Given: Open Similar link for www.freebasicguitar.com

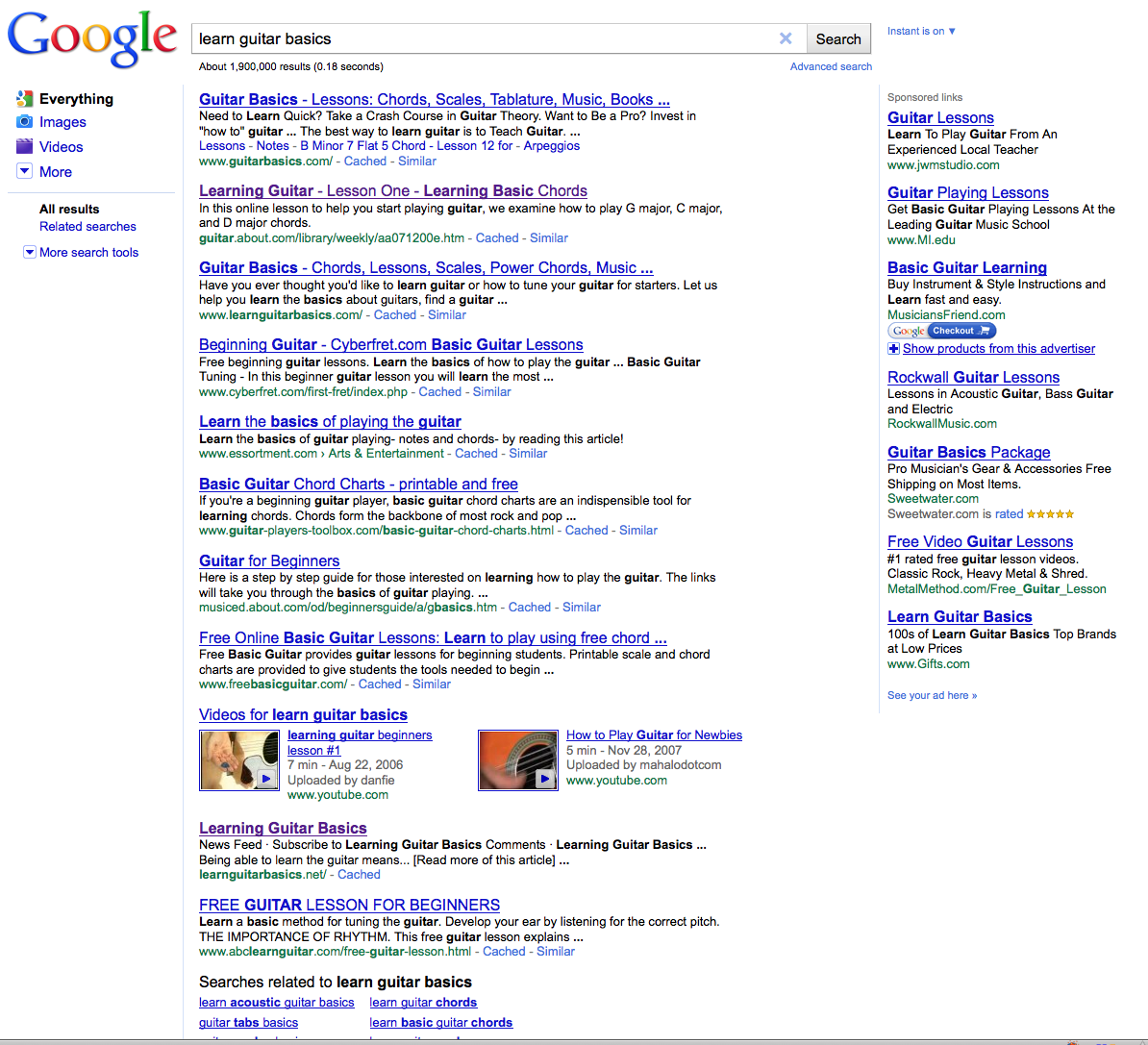Looking at the screenshot, I should (432, 684).
